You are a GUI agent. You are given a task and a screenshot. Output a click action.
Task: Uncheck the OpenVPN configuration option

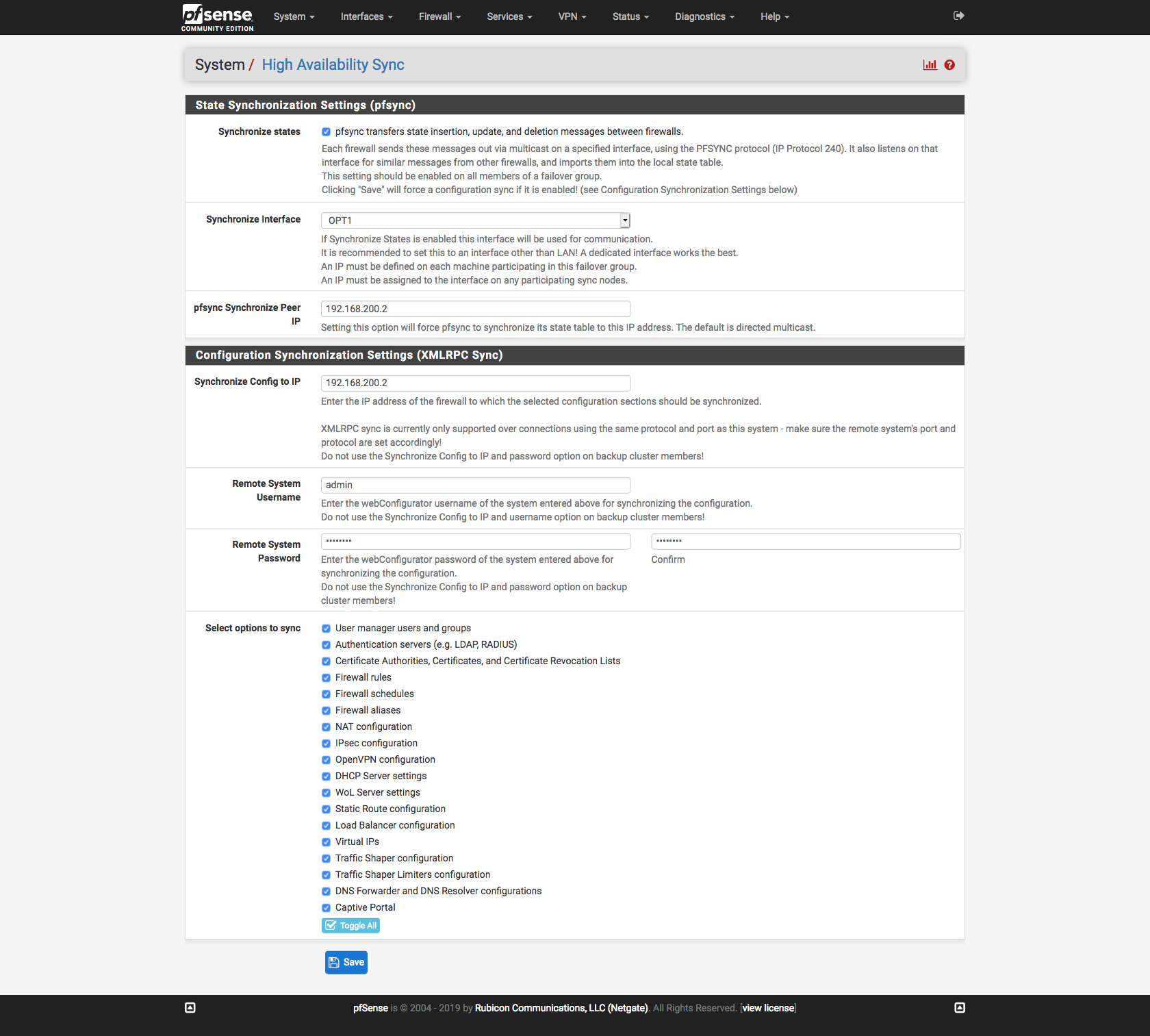(327, 760)
